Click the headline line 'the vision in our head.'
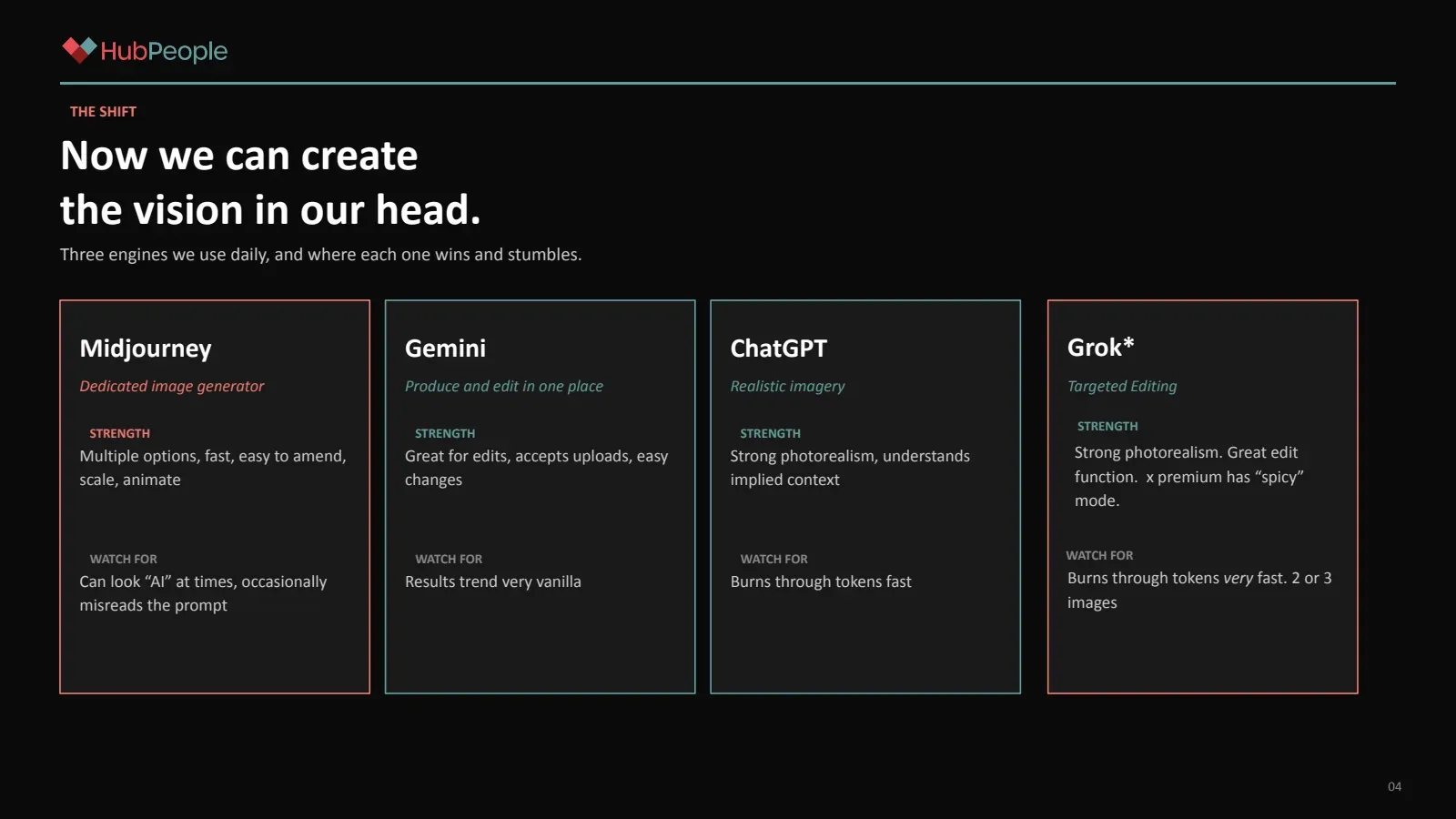The width and height of the screenshot is (1456, 819). point(270,210)
